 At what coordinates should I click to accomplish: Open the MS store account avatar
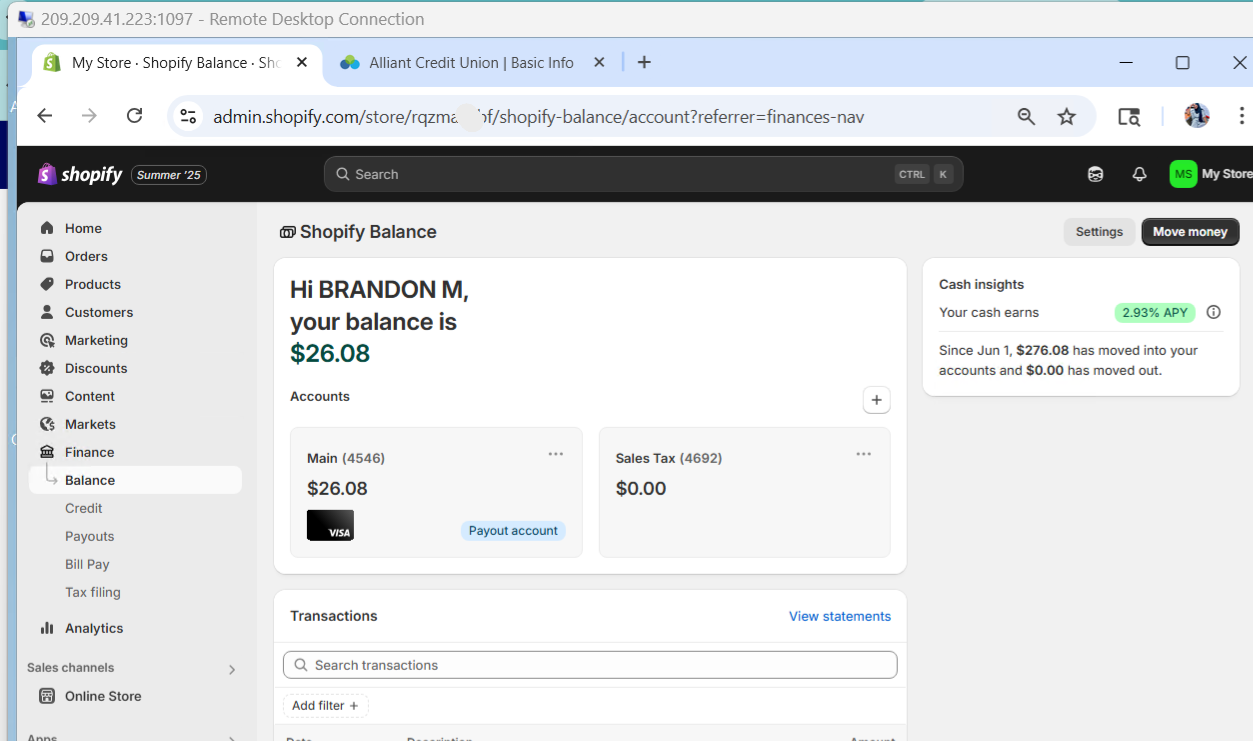[x=1183, y=174]
